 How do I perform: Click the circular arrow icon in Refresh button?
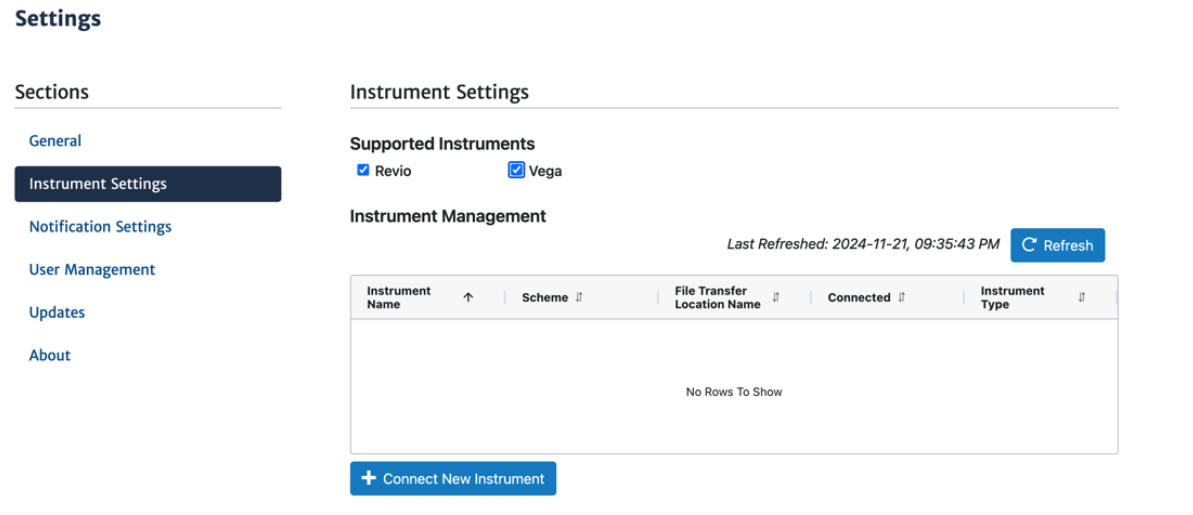1030,245
